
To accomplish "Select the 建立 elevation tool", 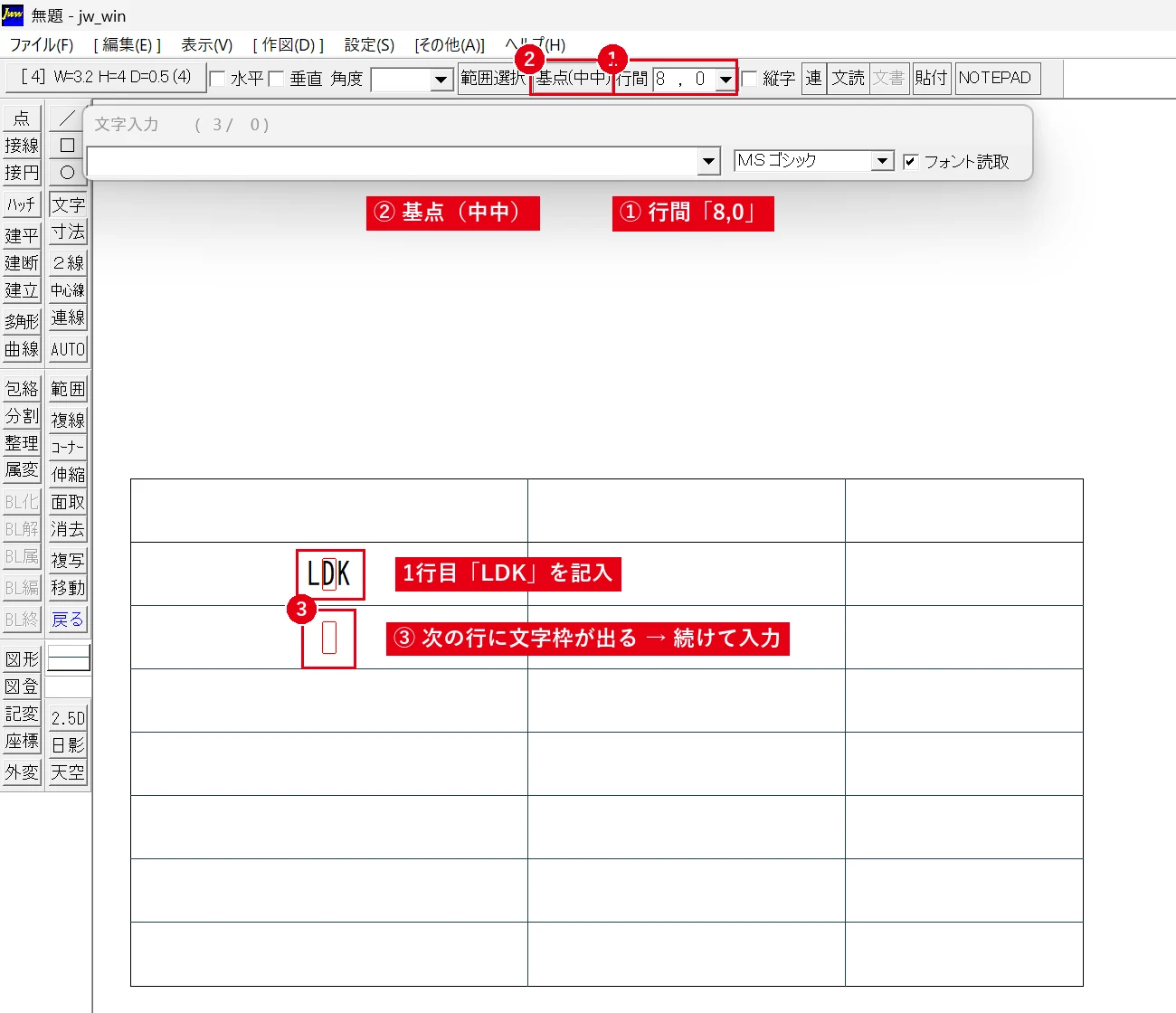I will pyautogui.click(x=22, y=290).
